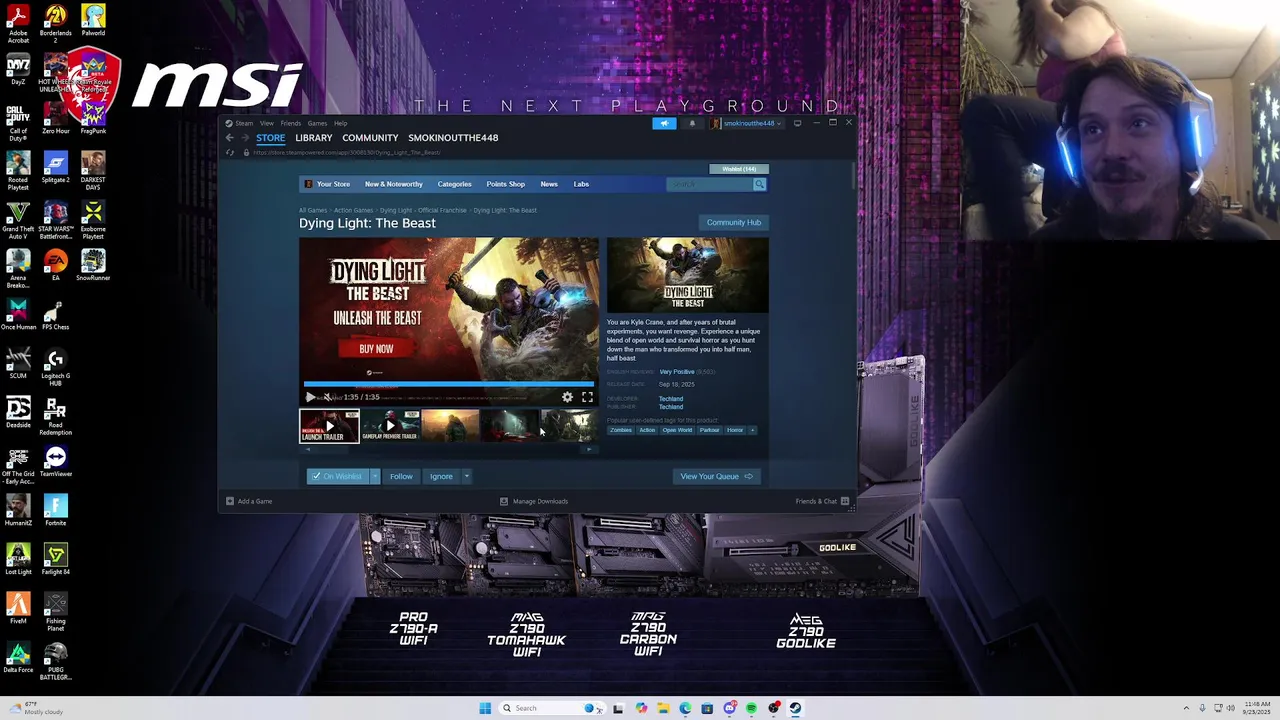Image resolution: width=1280 pixels, height=720 pixels.
Task: Click thumbnail strip right scroll arrow
Action: [x=589, y=449]
